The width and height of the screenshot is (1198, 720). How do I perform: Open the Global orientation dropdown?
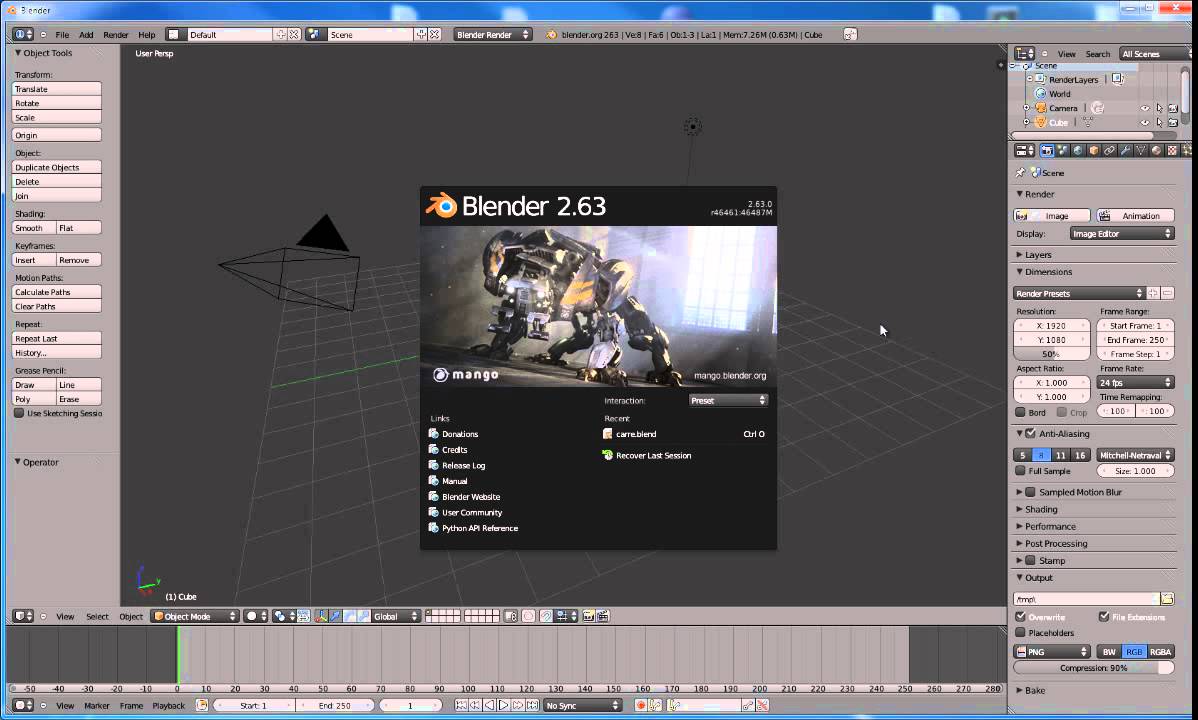click(x=396, y=616)
